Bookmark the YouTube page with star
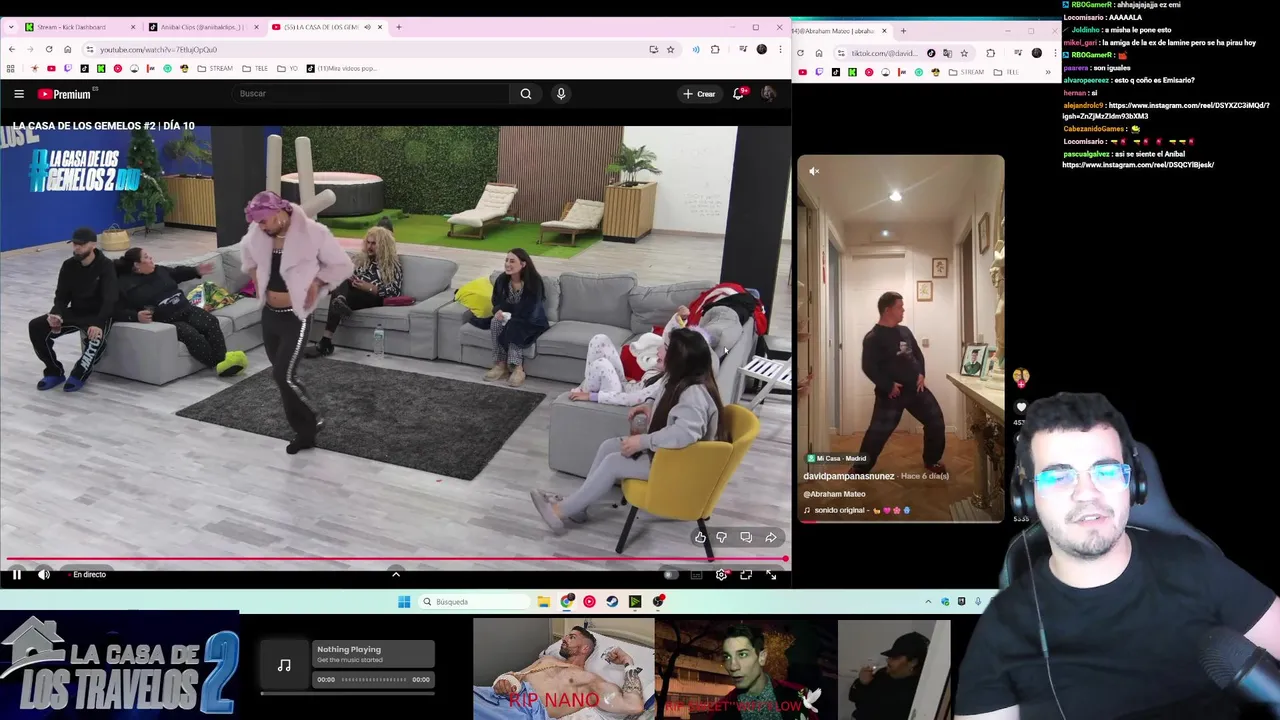Viewport: 1280px width, 720px height. coord(670,49)
